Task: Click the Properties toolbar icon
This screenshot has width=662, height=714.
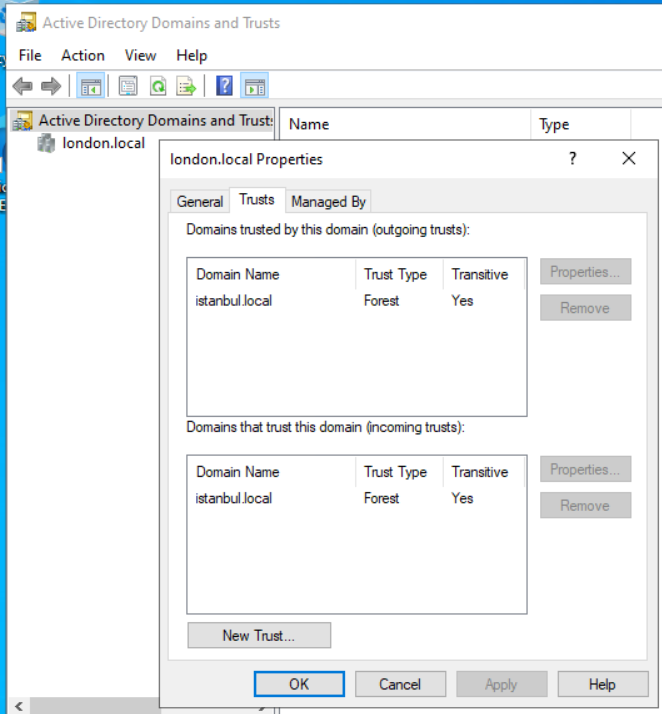Action: (x=128, y=87)
